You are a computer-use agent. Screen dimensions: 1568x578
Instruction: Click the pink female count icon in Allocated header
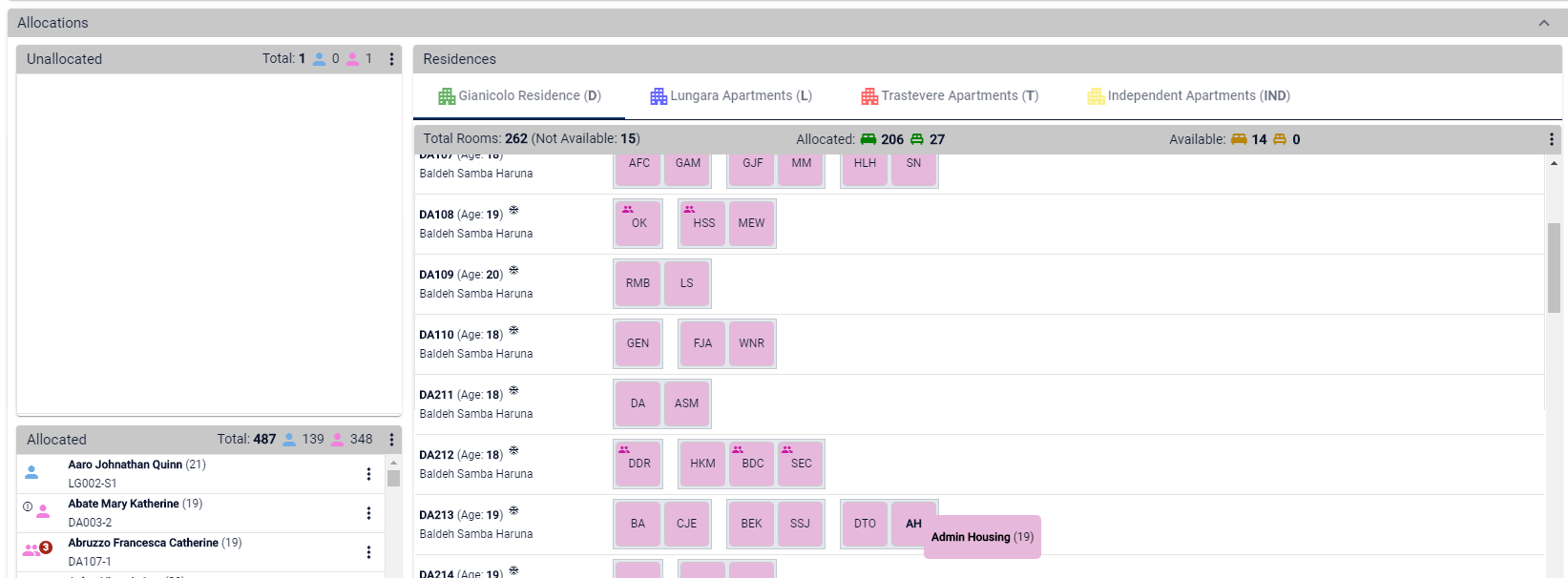pos(337,440)
